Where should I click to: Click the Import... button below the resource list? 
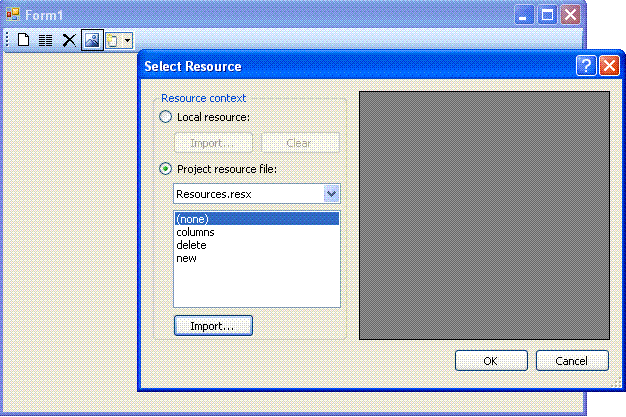[213, 326]
